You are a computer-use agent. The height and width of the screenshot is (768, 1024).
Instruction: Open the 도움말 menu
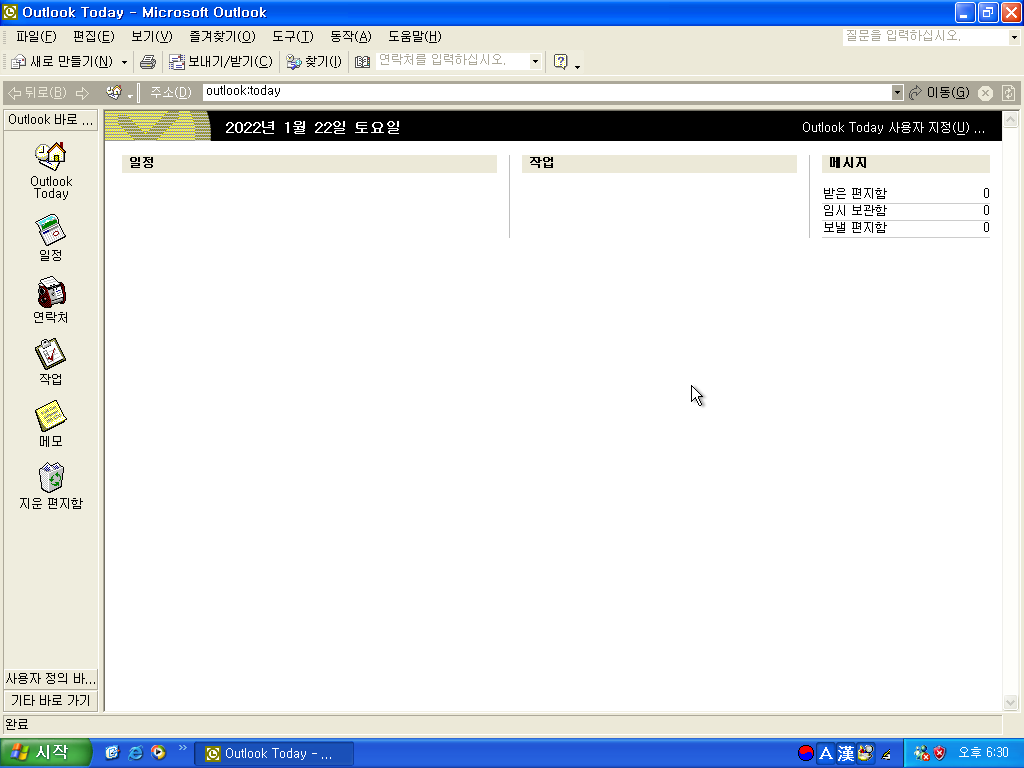pos(415,37)
